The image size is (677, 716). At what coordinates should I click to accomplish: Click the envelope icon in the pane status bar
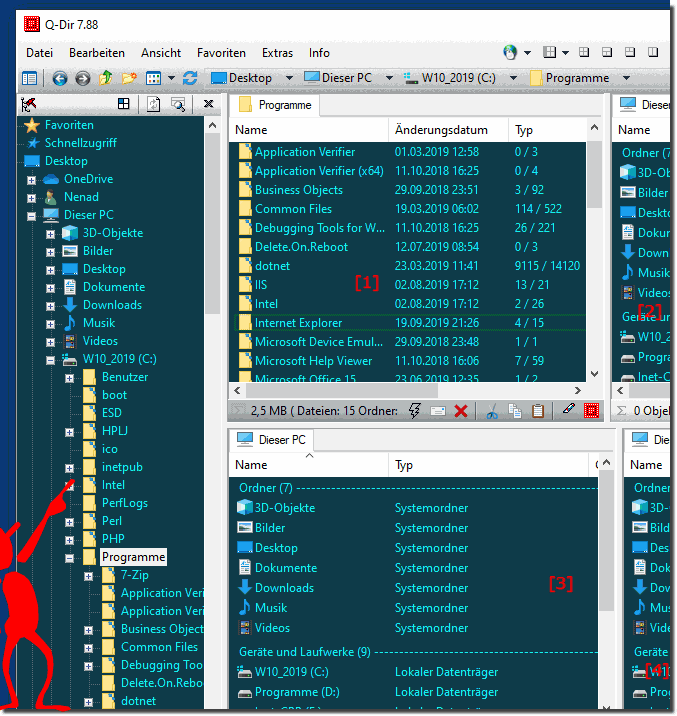438,411
